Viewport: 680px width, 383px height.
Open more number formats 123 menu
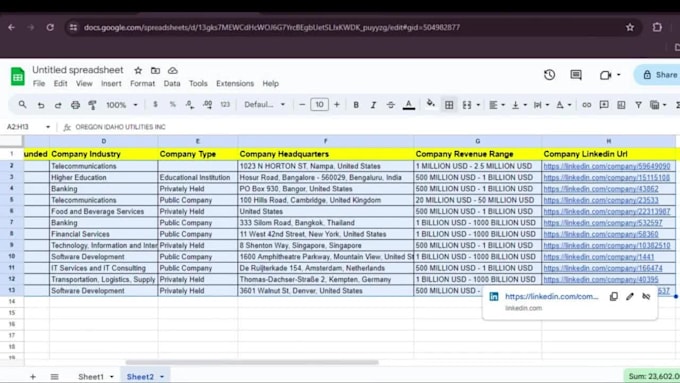(225, 105)
